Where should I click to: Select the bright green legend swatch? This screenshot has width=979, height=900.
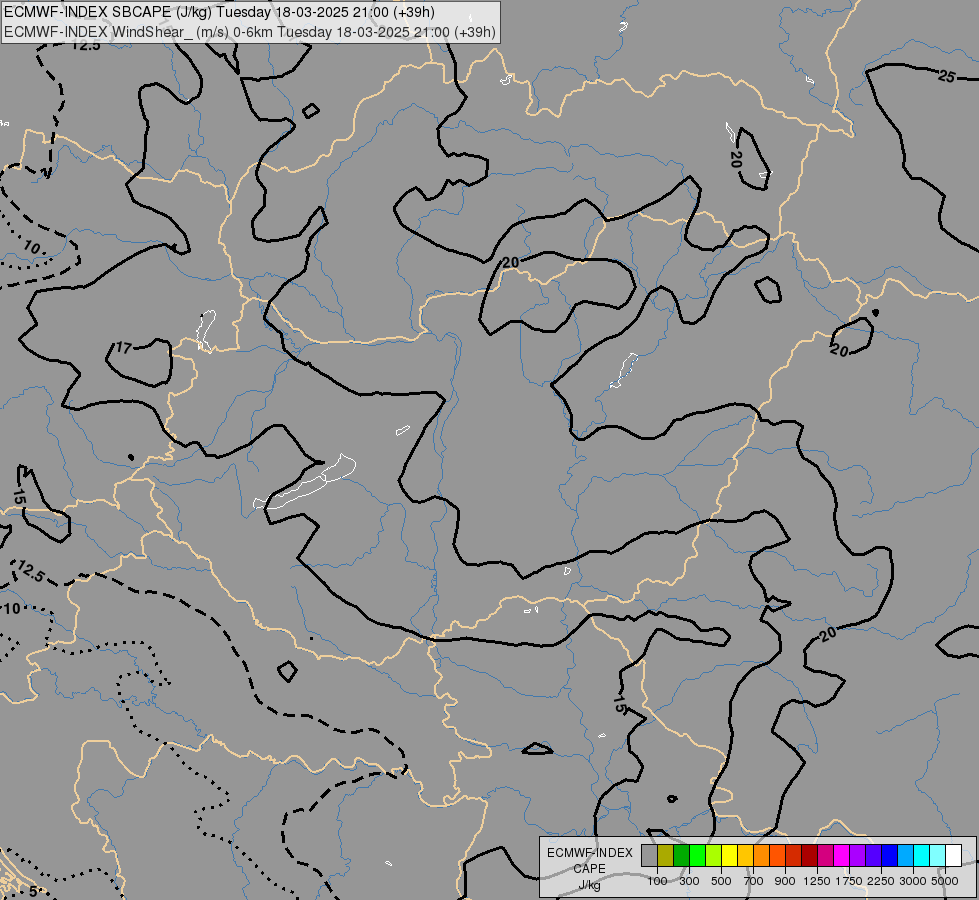coord(697,855)
